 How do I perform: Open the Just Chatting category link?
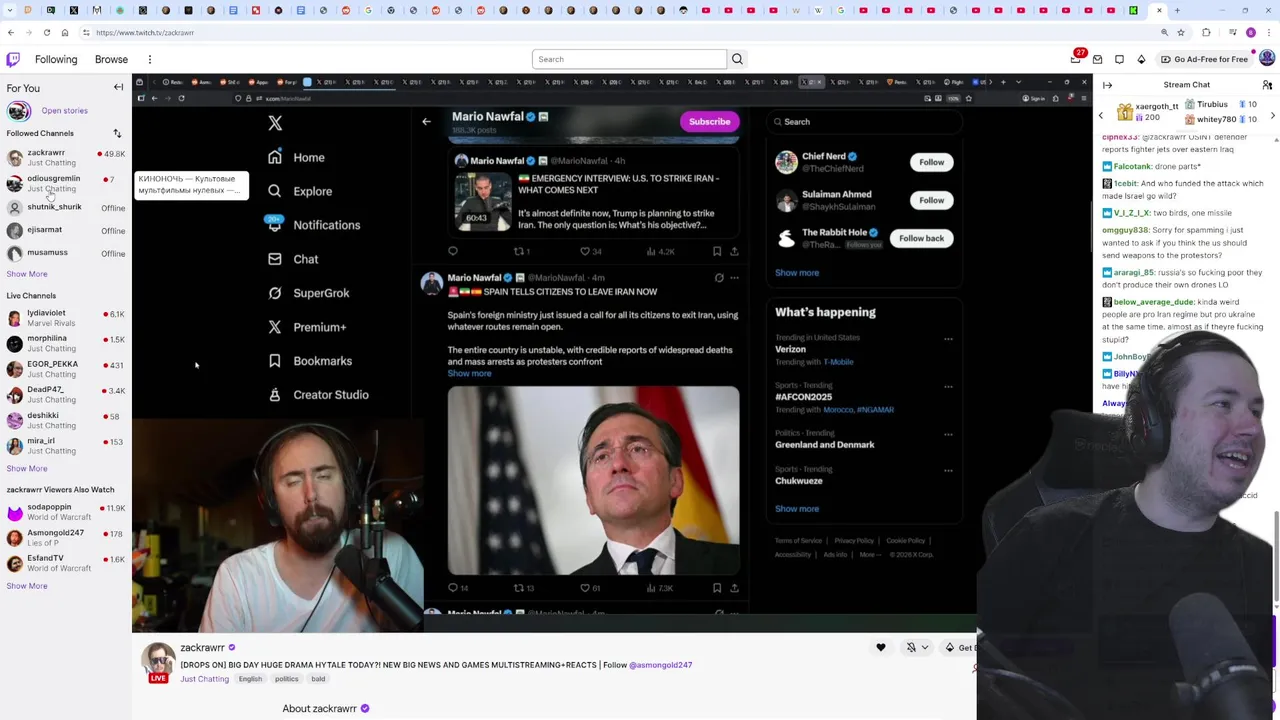204,679
